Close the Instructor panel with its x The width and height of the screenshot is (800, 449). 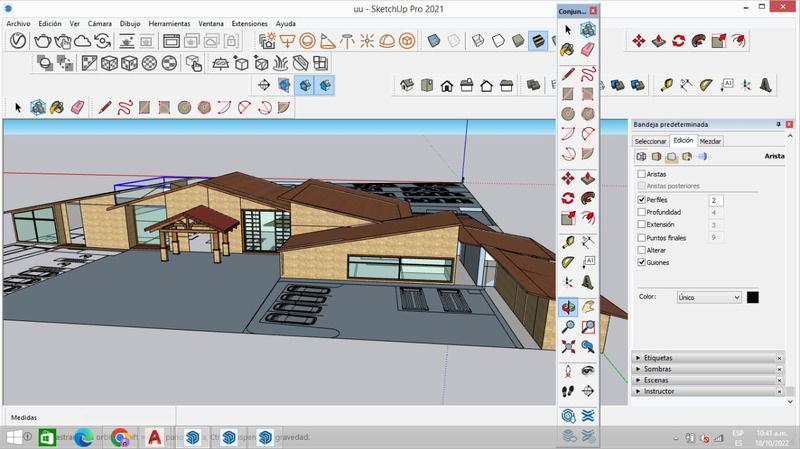(779, 391)
